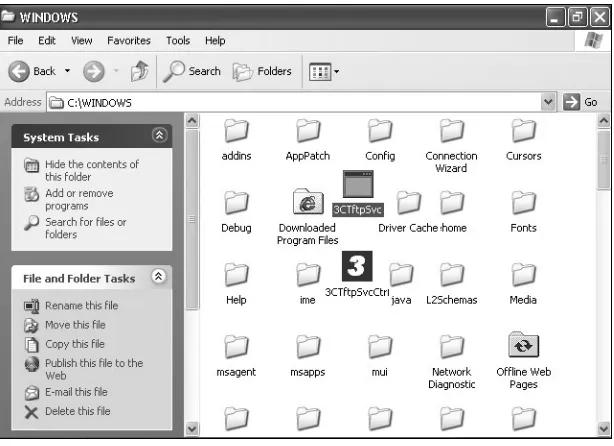The height and width of the screenshot is (446, 614).
Task: Open the Tools menu
Action: (178, 41)
